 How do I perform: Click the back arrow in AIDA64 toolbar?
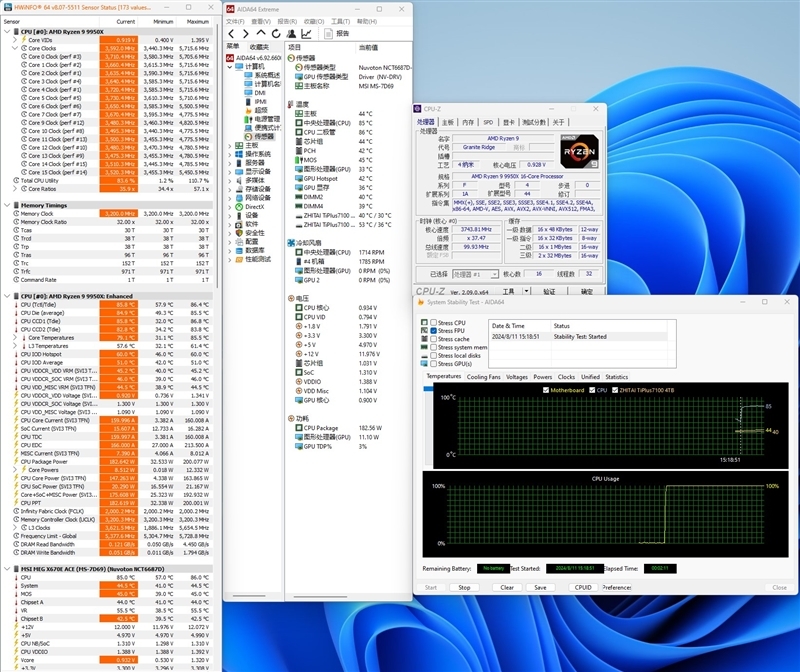(231, 33)
